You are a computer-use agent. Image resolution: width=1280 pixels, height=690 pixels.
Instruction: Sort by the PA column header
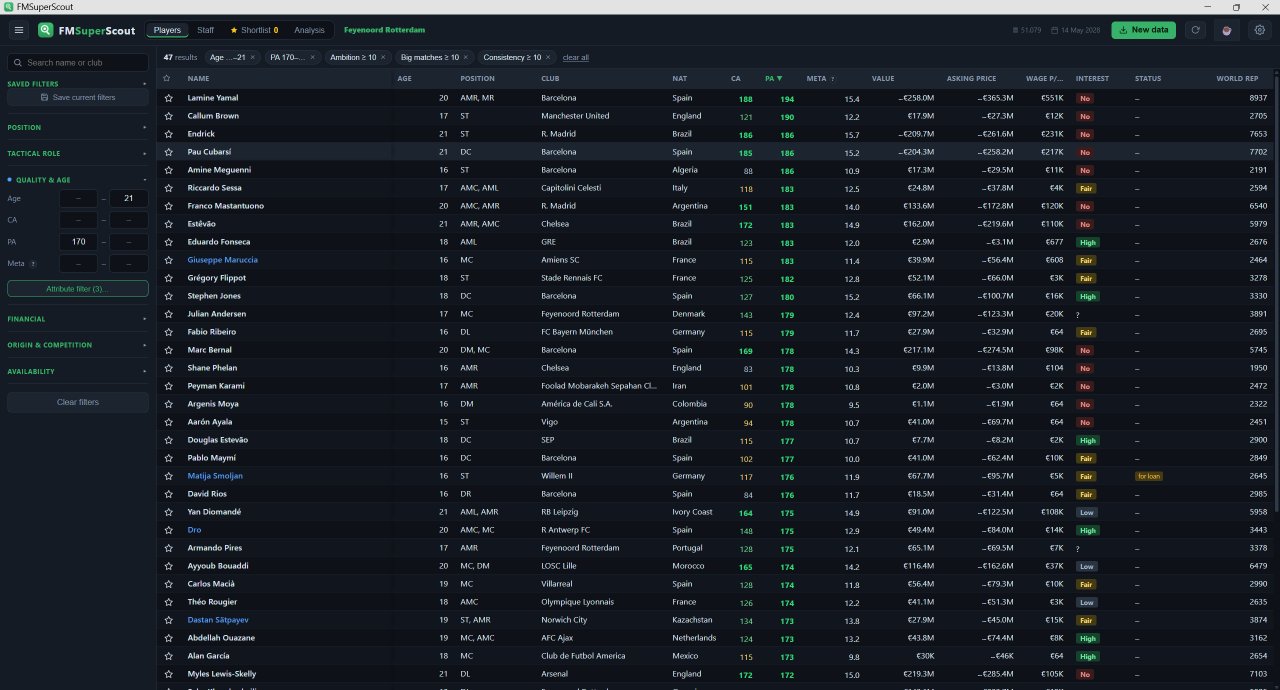[773, 78]
